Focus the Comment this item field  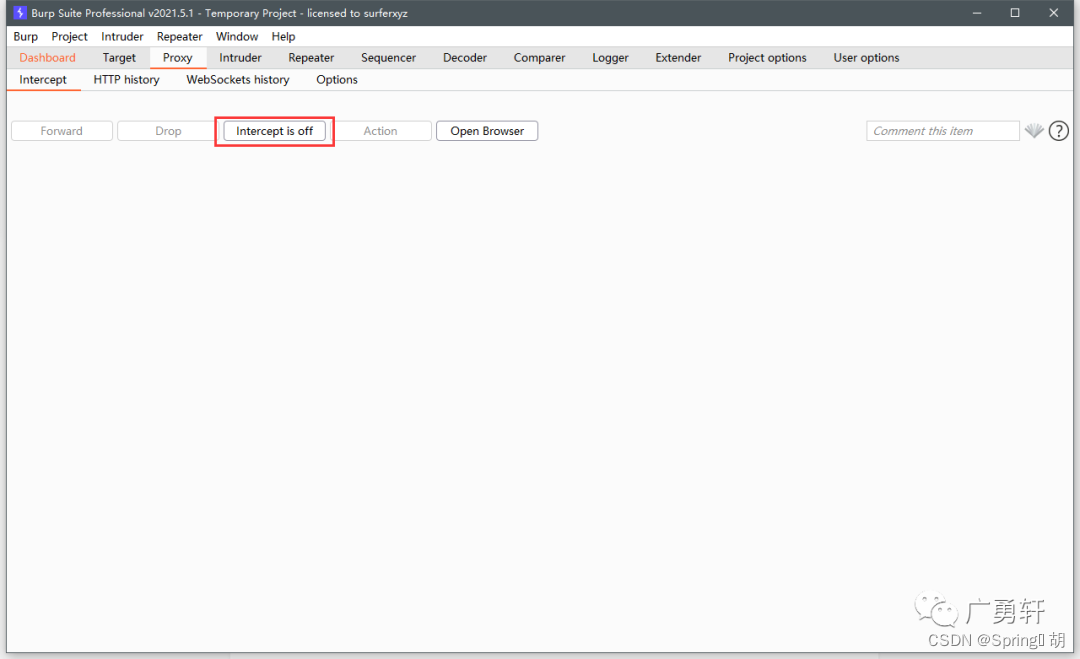click(942, 131)
